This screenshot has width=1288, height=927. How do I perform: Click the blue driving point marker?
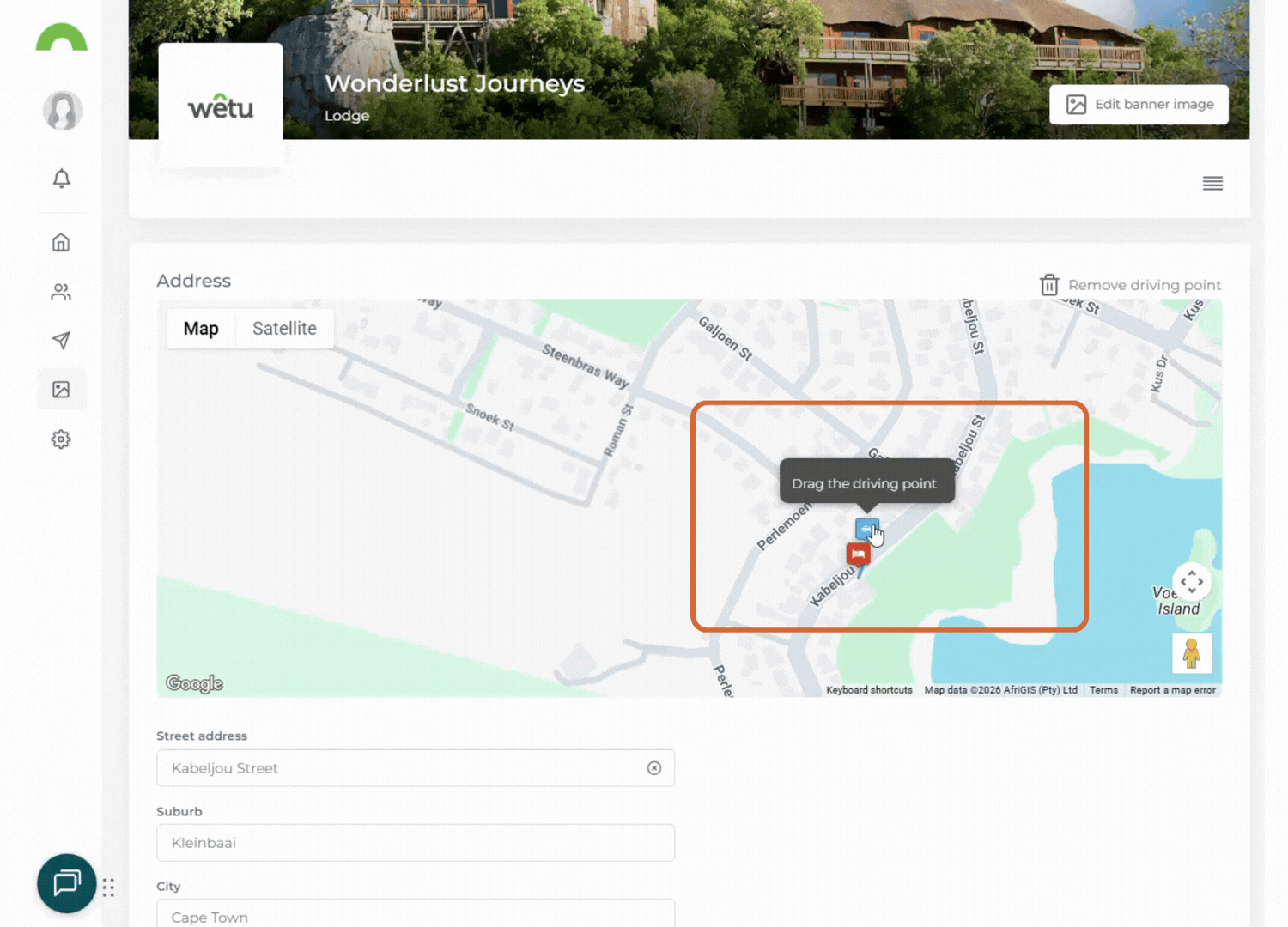click(x=866, y=530)
